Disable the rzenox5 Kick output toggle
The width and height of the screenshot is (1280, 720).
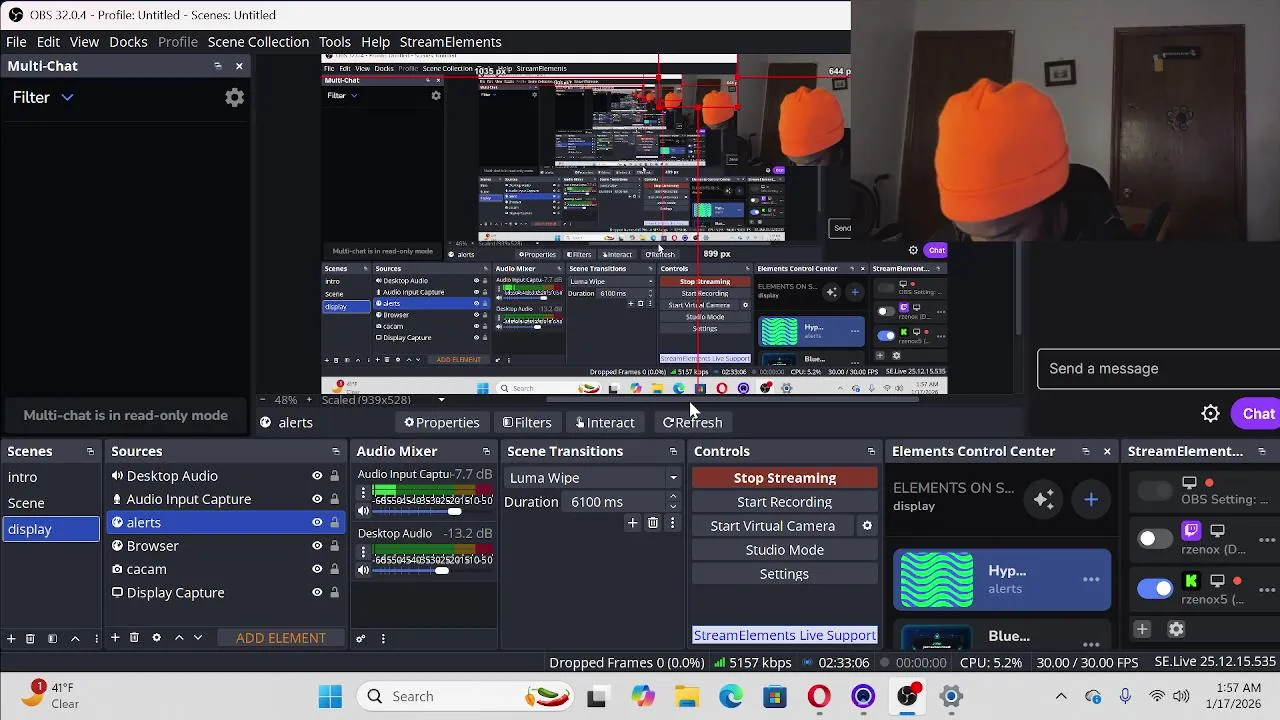[1154, 588]
